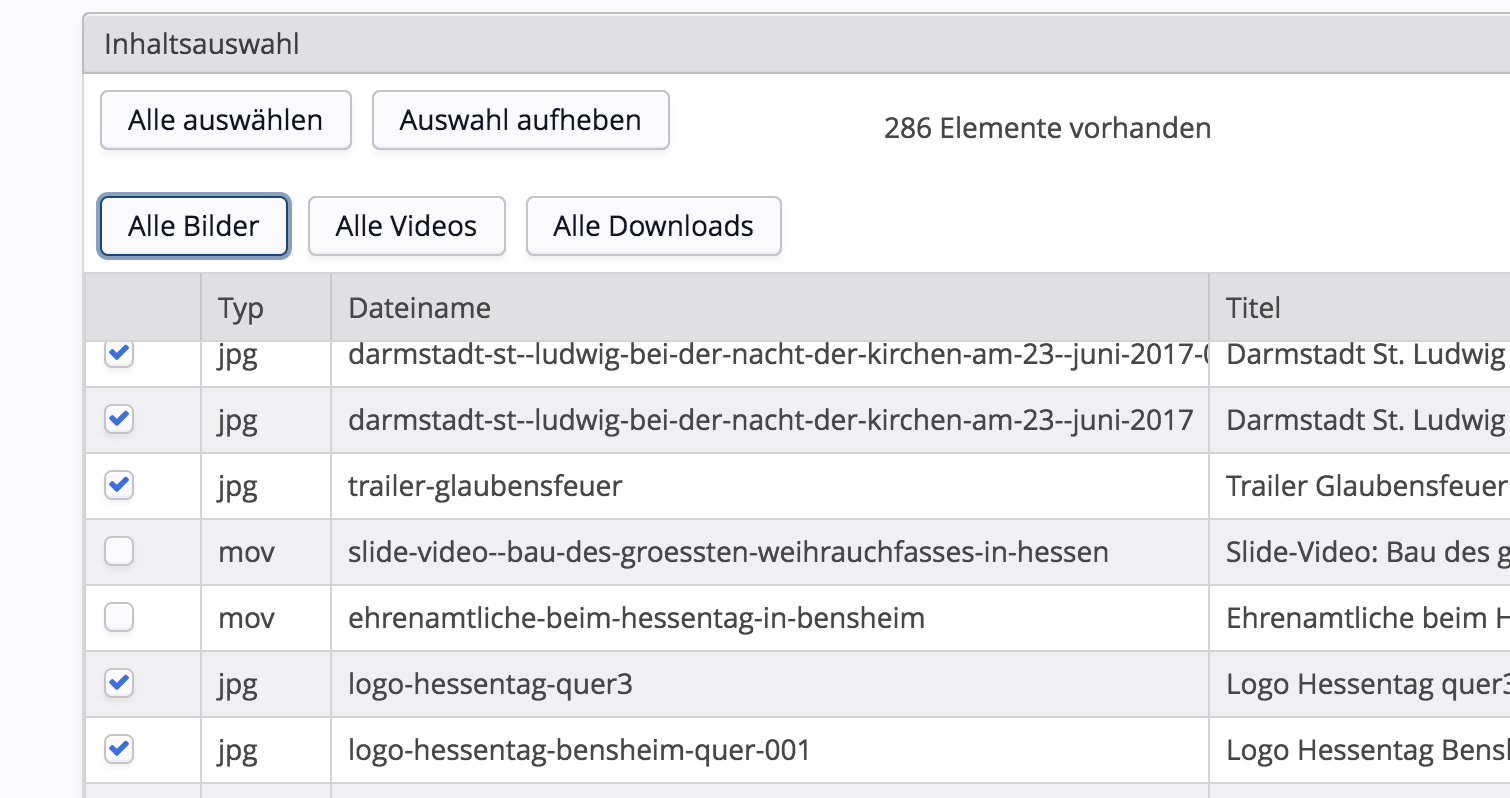Check the ehrenamtliche-beim-hessentag-in-bensheim checkbox
1510x798 pixels.
point(118,617)
